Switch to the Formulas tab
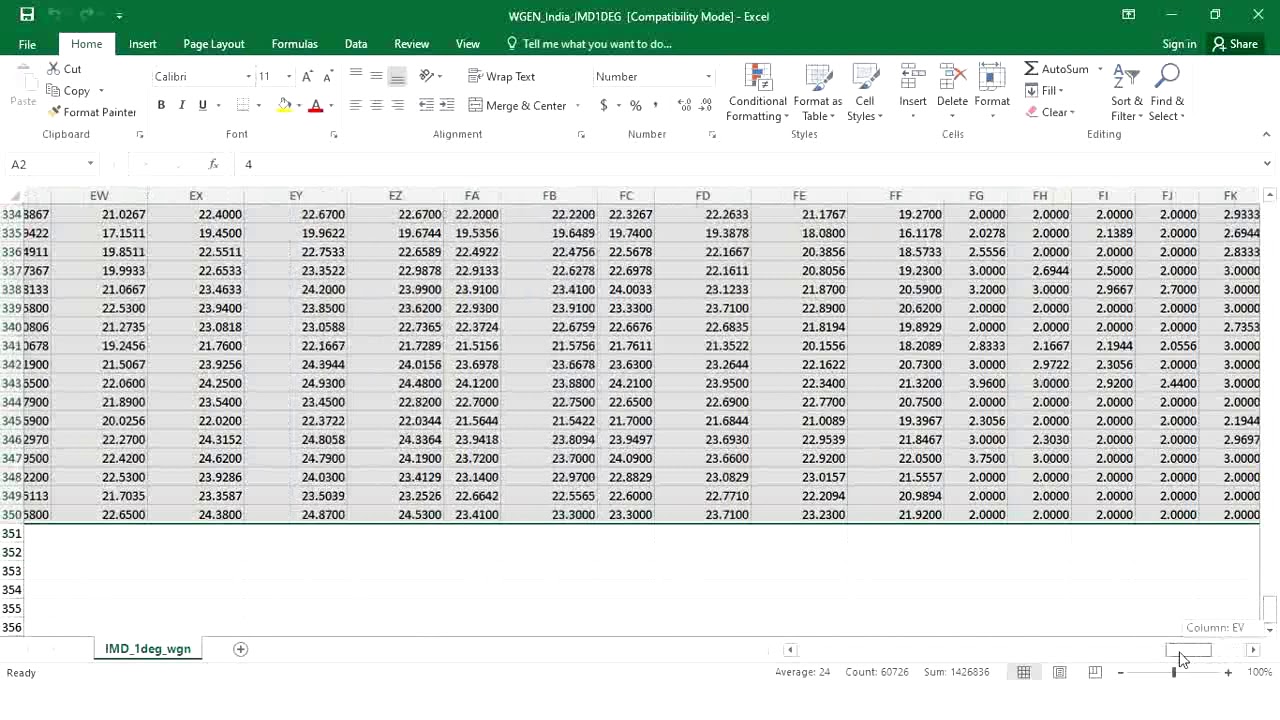 pyautogui.click(x=294, y=44)
